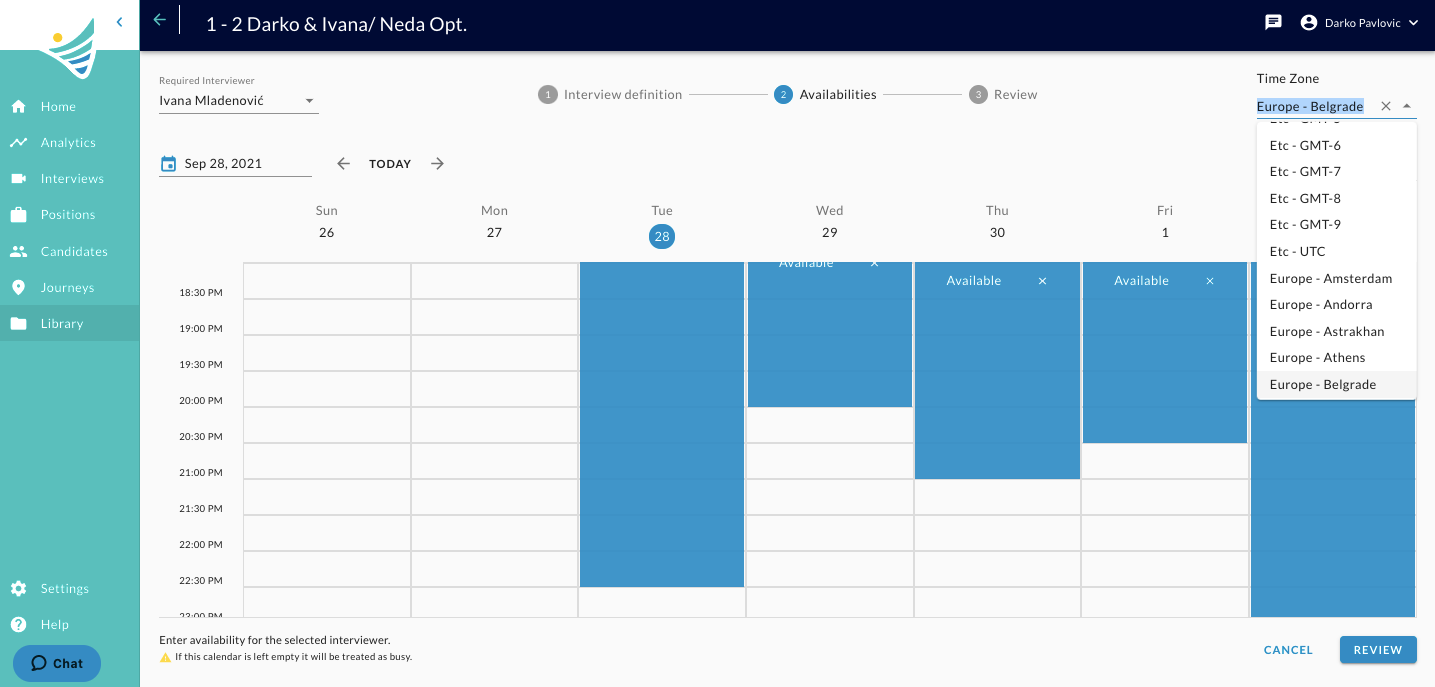Expand the Required Interviewer dropdown

coord(309,101)
